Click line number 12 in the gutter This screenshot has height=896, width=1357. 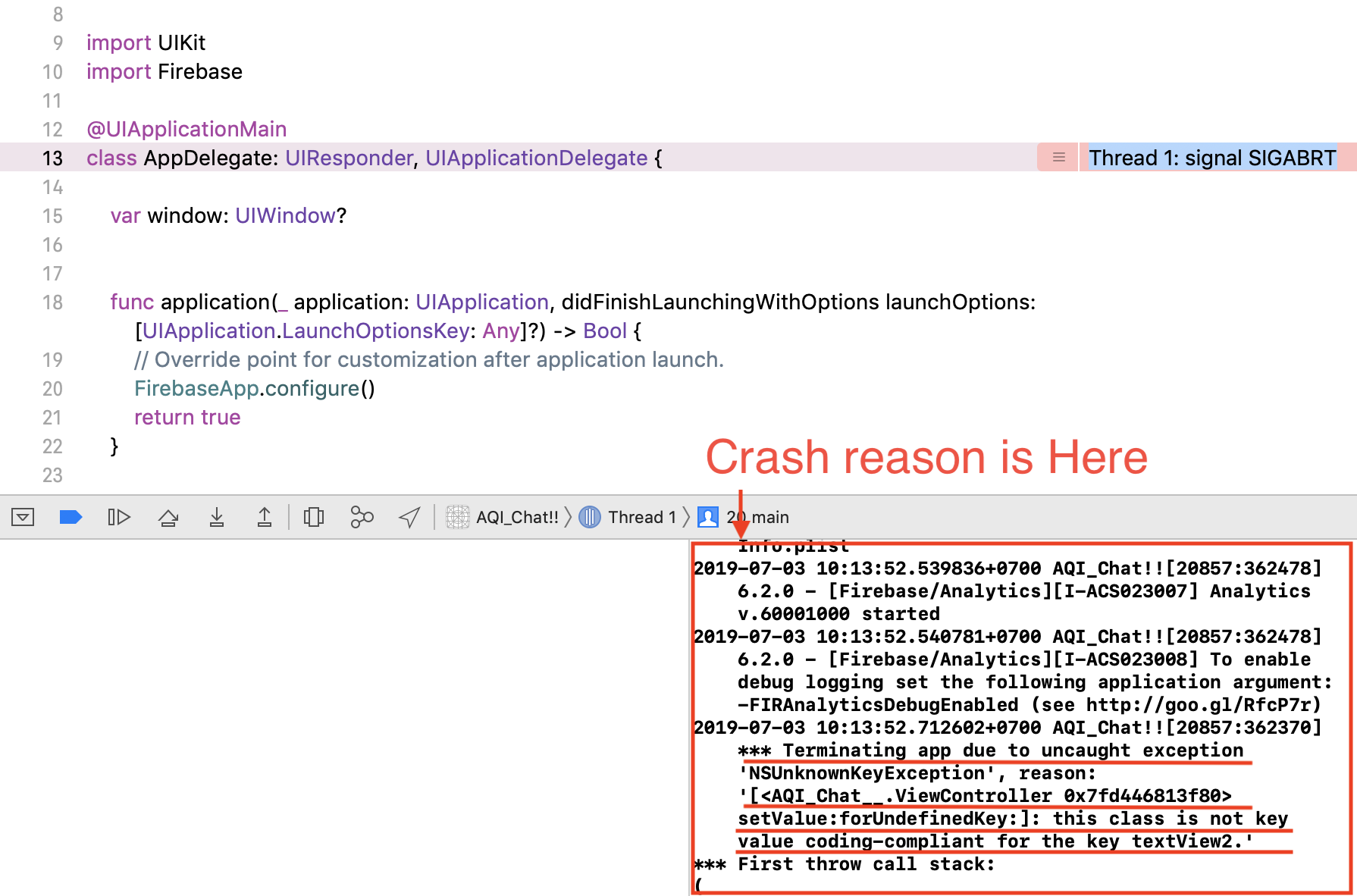[52, 130]
